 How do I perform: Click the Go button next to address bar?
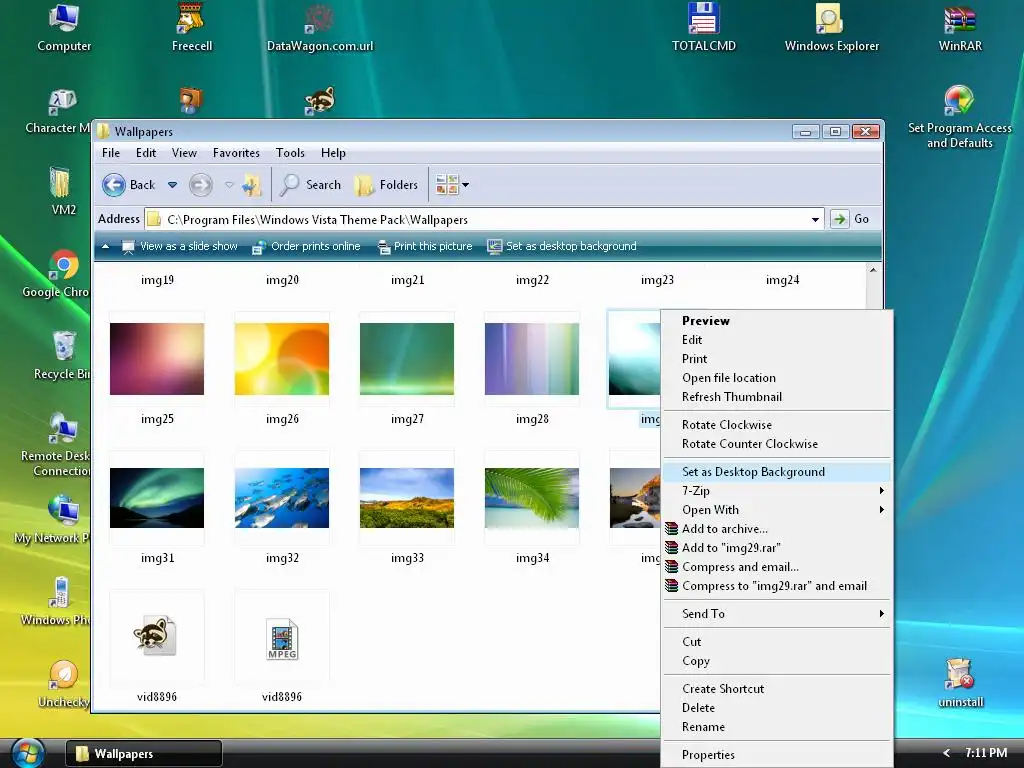[x=850, y=219]
